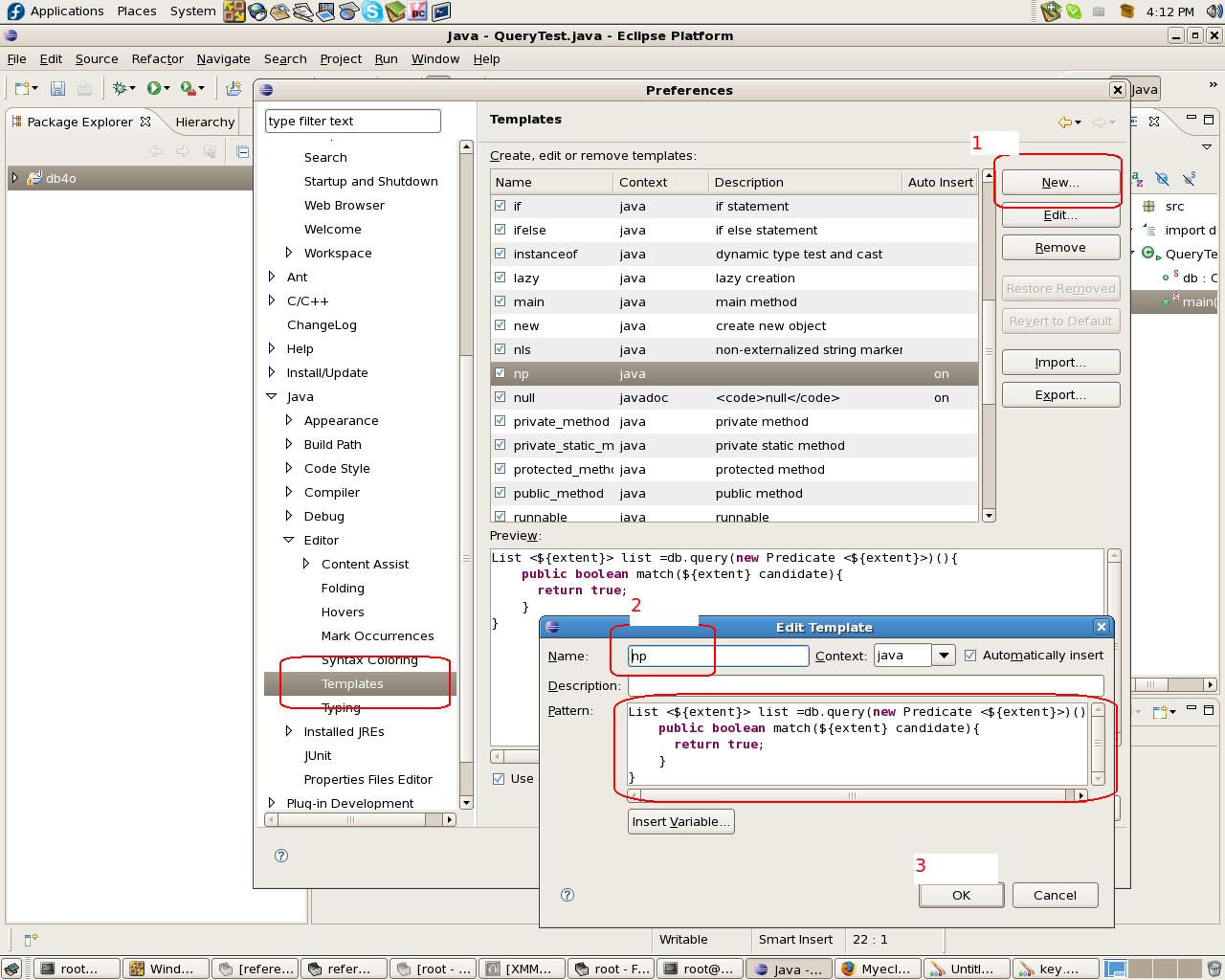Toggle the 'null' javadoc template checkbox
This screenshot has width=1225, height=980.
[500, 397]
